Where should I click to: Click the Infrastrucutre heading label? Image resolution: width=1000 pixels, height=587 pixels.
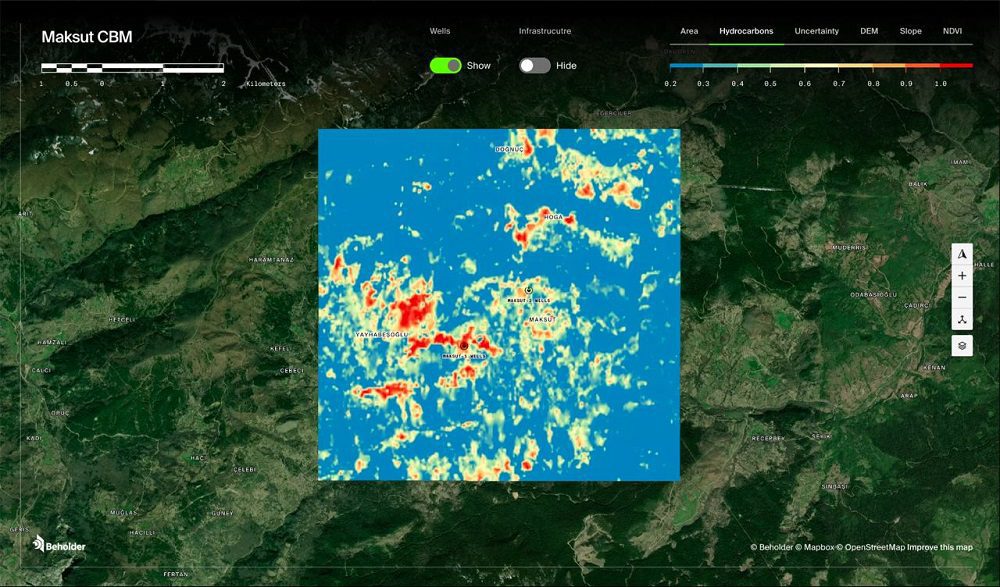(545, 31)
